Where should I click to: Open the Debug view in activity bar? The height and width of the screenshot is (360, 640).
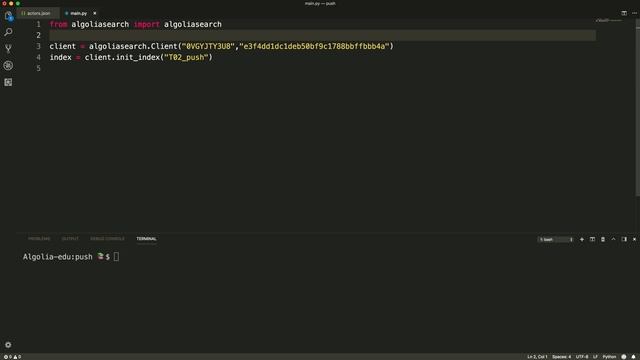tap(8, 65)
